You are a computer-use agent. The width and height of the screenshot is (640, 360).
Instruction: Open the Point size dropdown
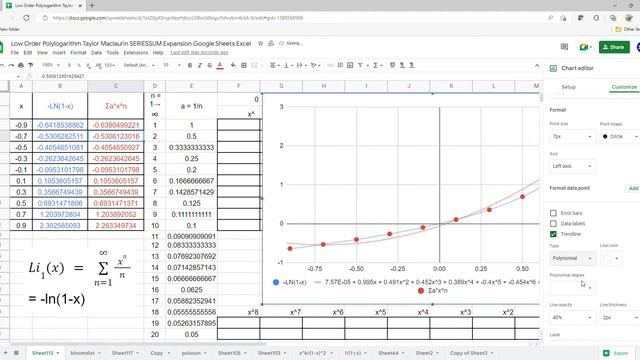[x=572, y=136]
